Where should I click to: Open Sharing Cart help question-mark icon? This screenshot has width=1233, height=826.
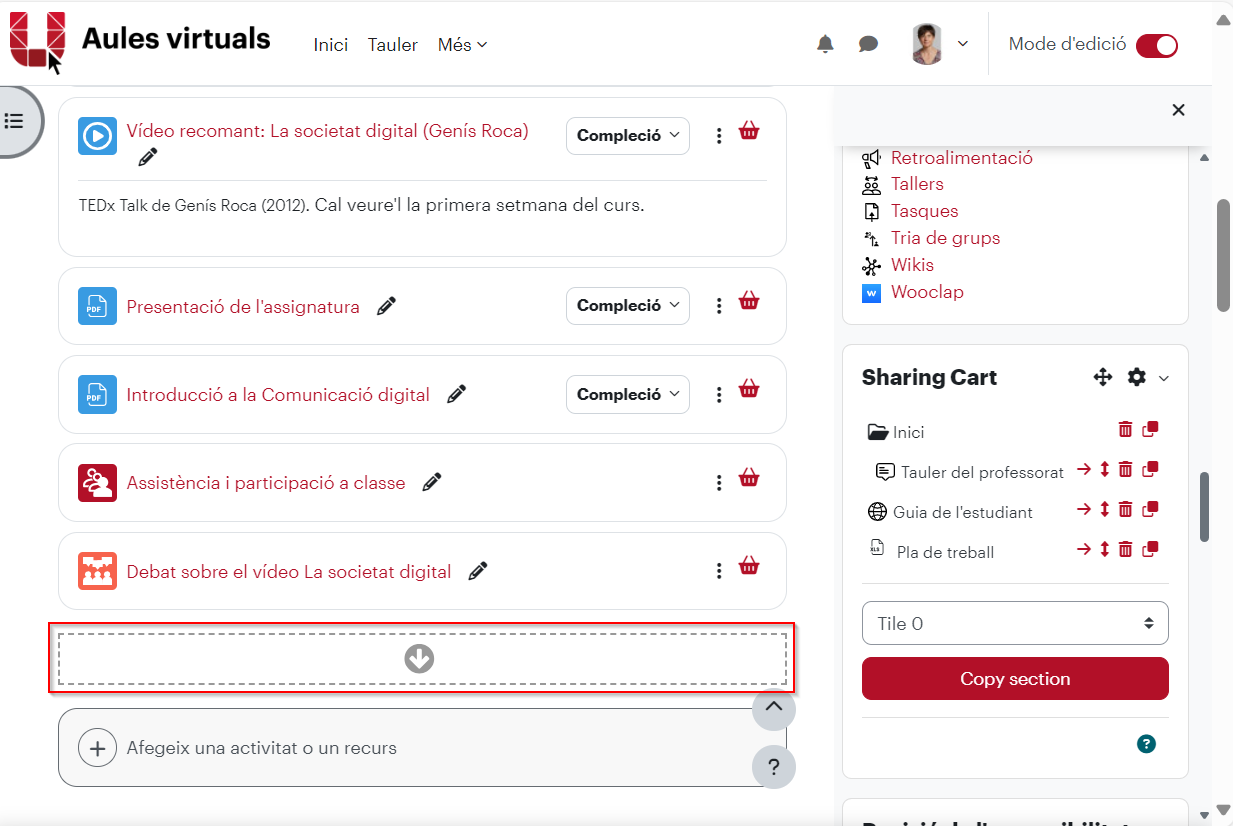point(1147,743)
